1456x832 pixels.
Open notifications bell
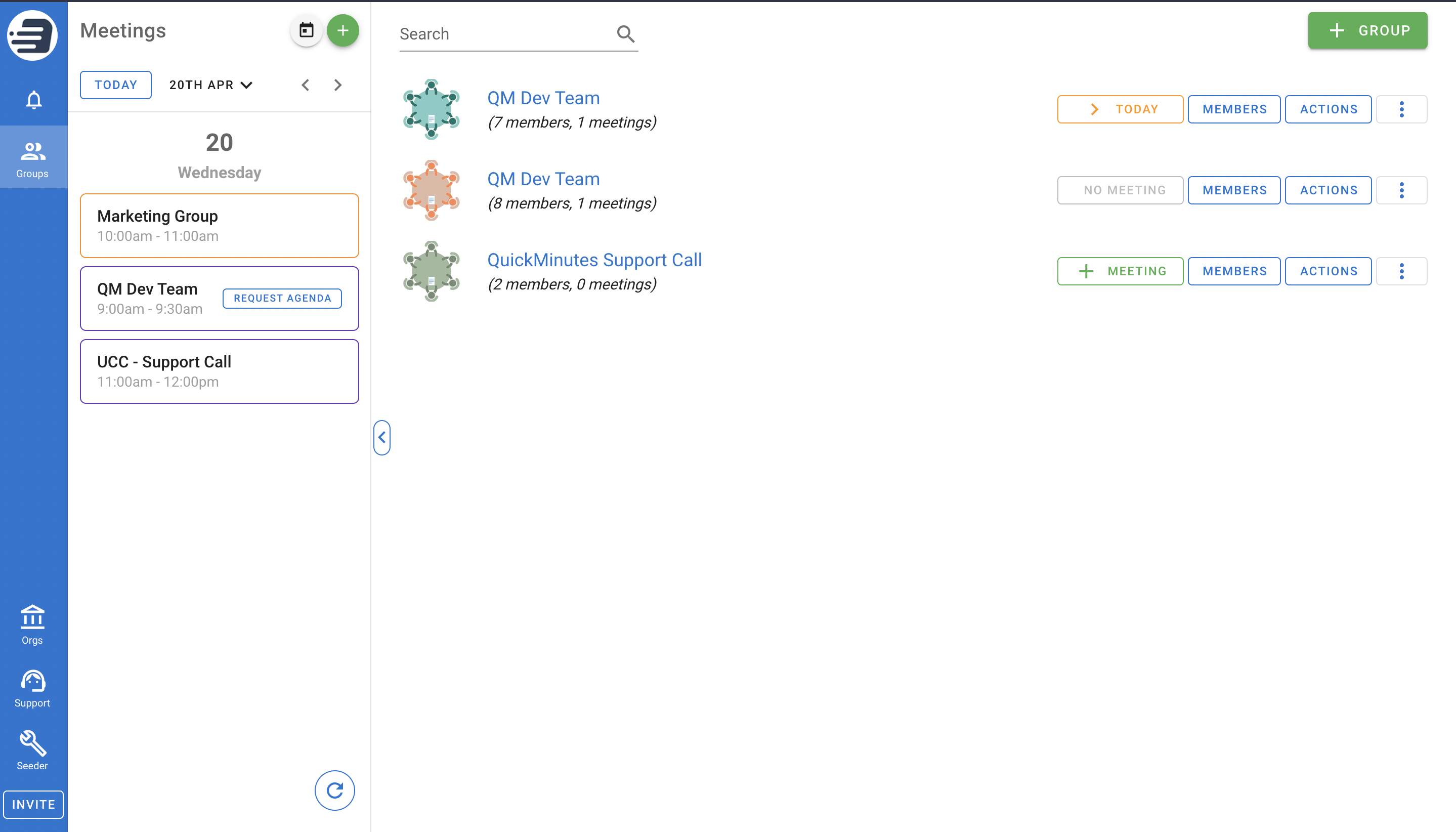point(34,100)
